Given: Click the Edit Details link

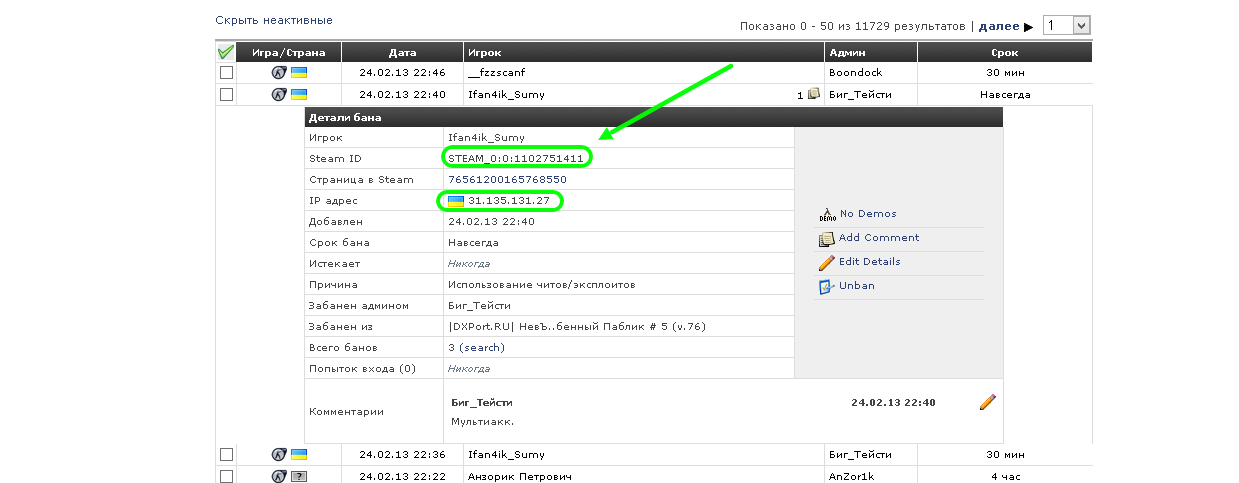Looking at the screenshot, I should click(x=870, y=262).
